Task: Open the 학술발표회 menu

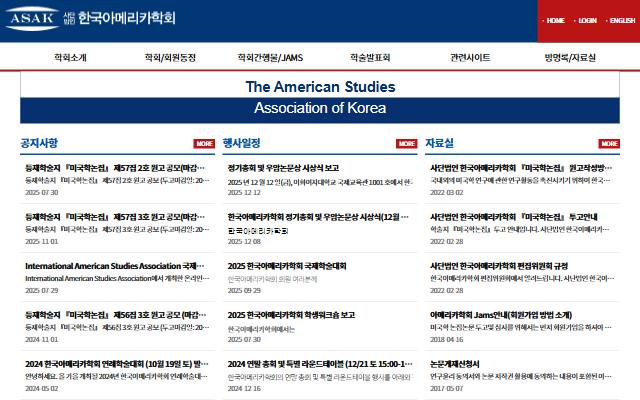Action: pyautogui.click(x=370, y=58)
